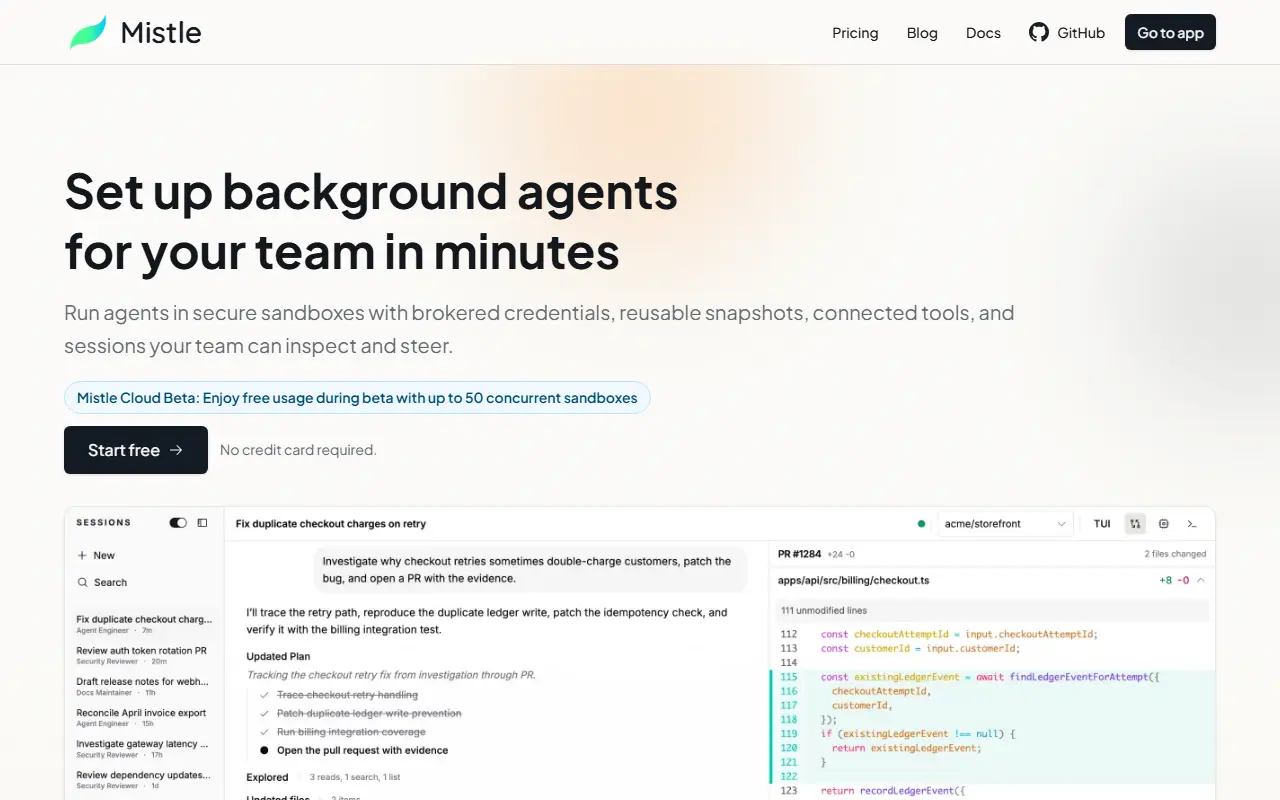Screen dimensions: 1280x800
Task: Click the sandbox square icon in toolbar
Action: point(1164,523)
